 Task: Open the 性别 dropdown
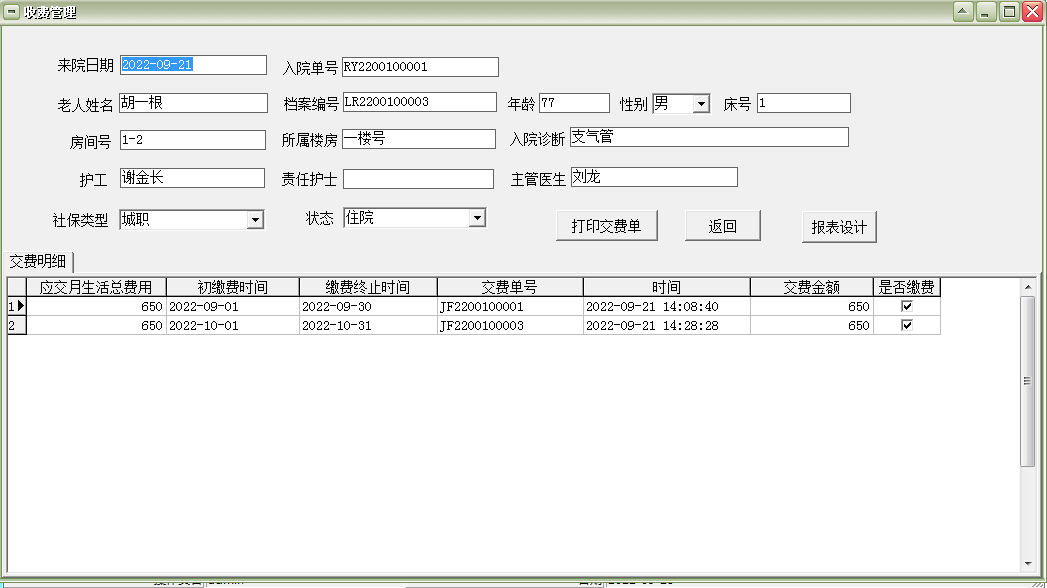coord(701,104)
